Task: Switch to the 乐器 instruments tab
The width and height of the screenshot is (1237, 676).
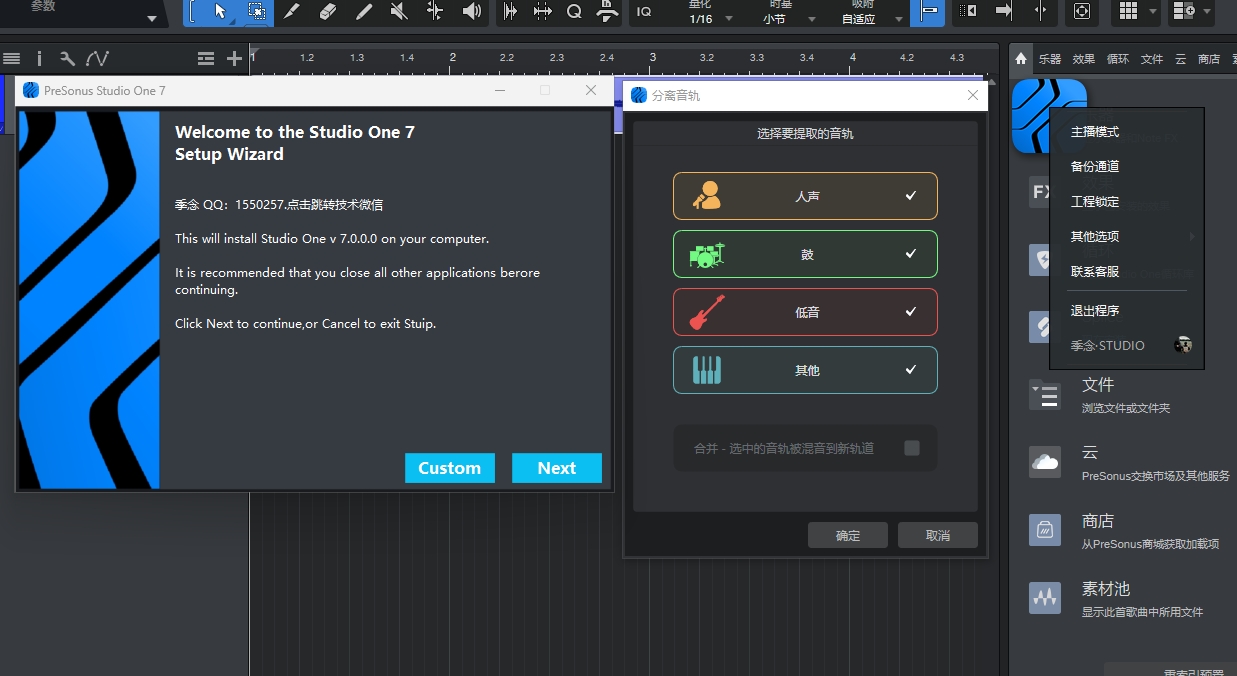Action: tap(1051, 59)
